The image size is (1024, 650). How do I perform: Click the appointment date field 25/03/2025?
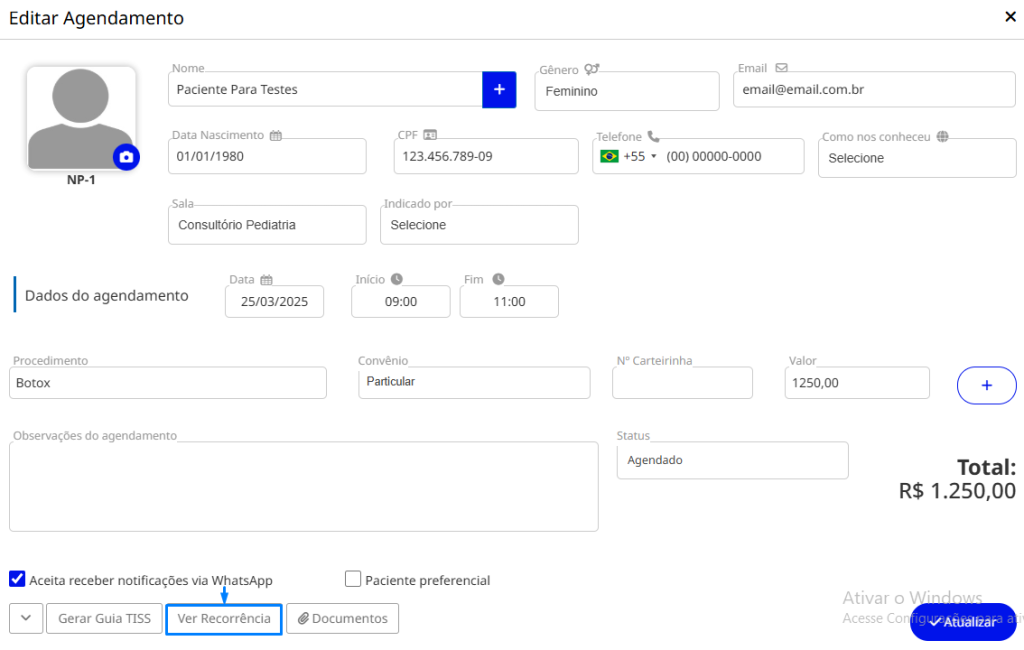(274, 302)
